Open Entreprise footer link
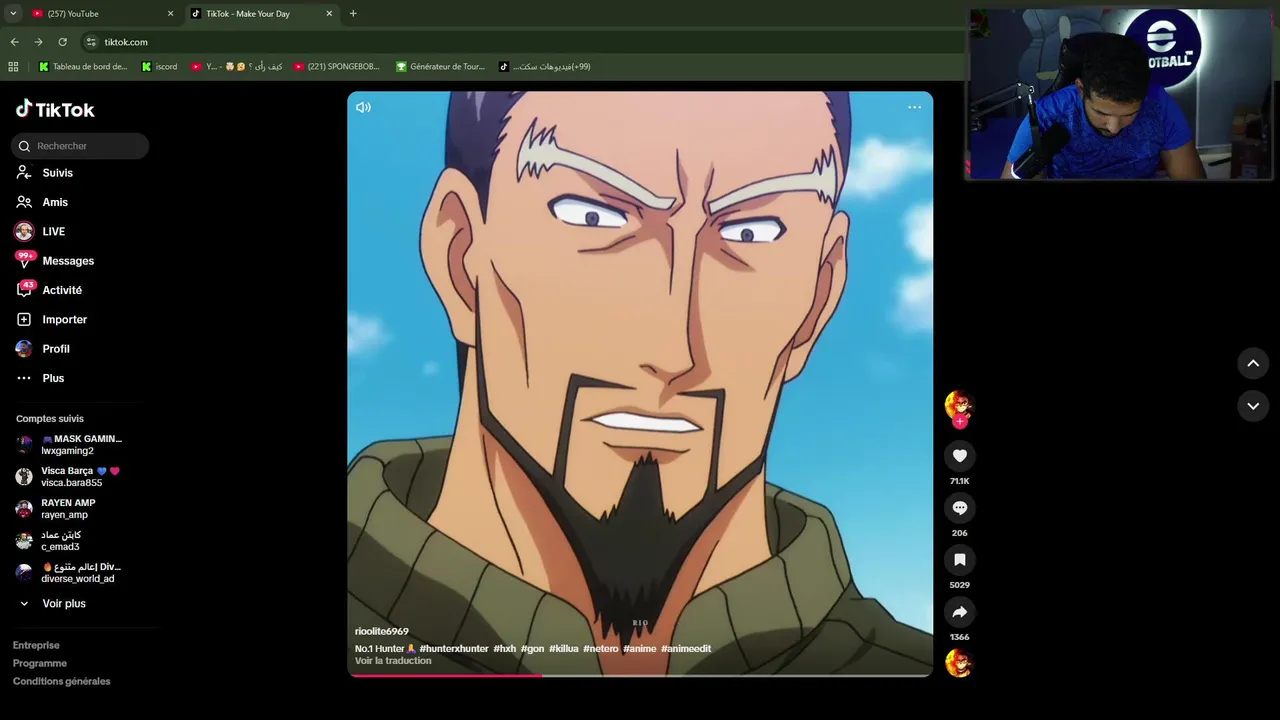Screen dimensions: 1280x720 [x=36, y=645]
